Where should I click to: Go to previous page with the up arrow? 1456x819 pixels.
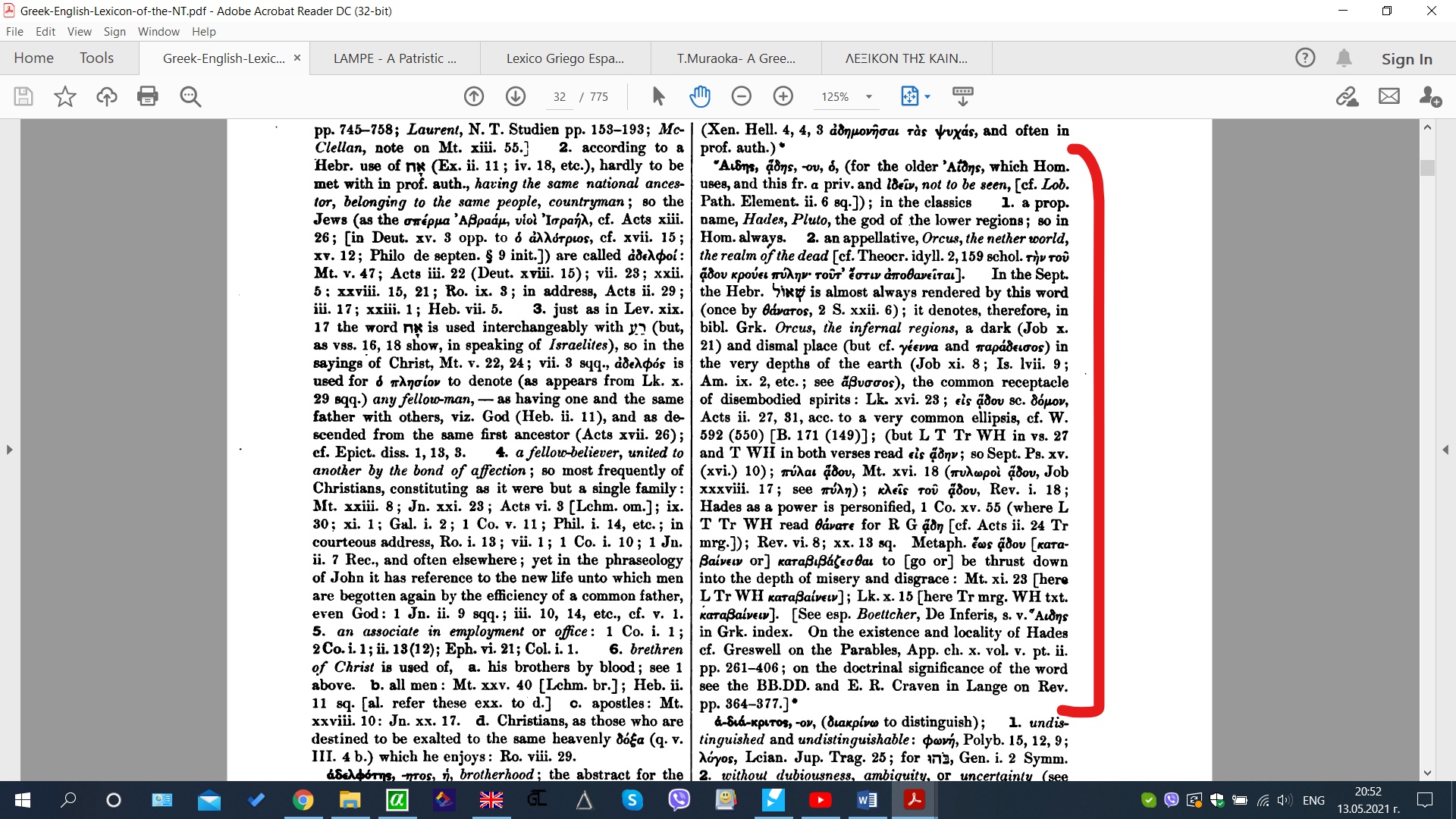click(x=474, y=96)
